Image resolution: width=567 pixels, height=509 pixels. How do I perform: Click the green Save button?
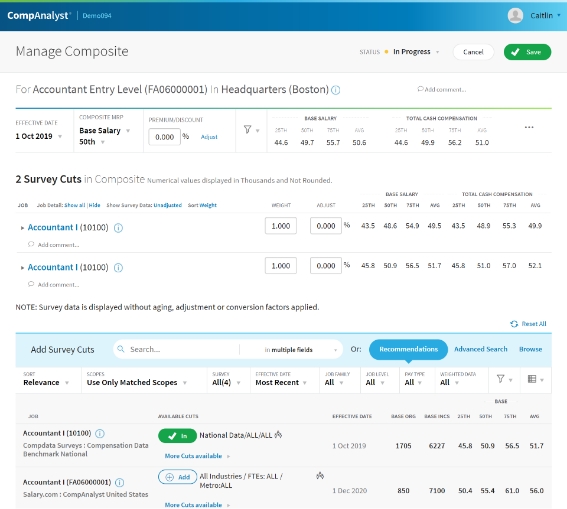click(x=527, y=52)
